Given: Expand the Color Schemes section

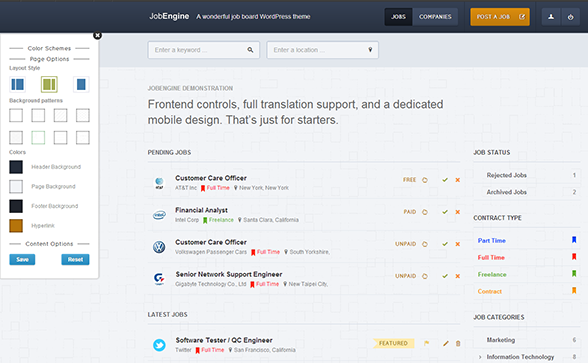Looking at the screenshot, I should click(x=49, y=48).
